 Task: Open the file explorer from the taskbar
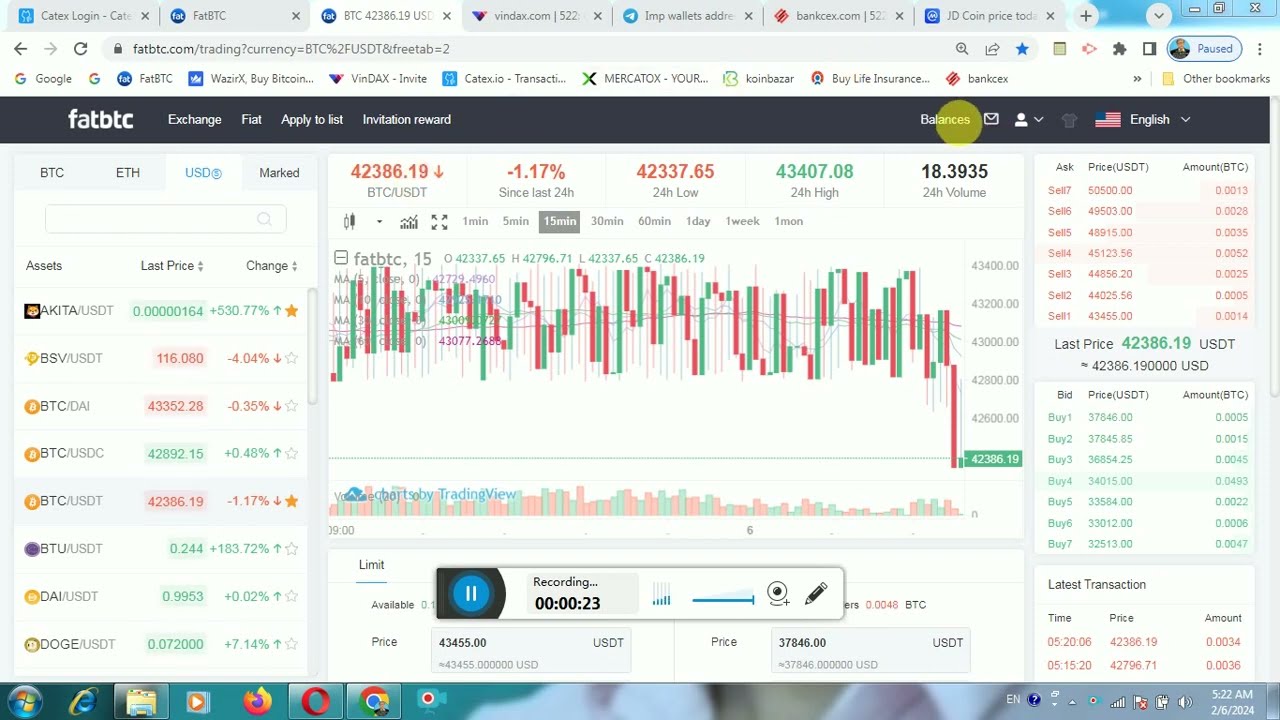[141, 702]
